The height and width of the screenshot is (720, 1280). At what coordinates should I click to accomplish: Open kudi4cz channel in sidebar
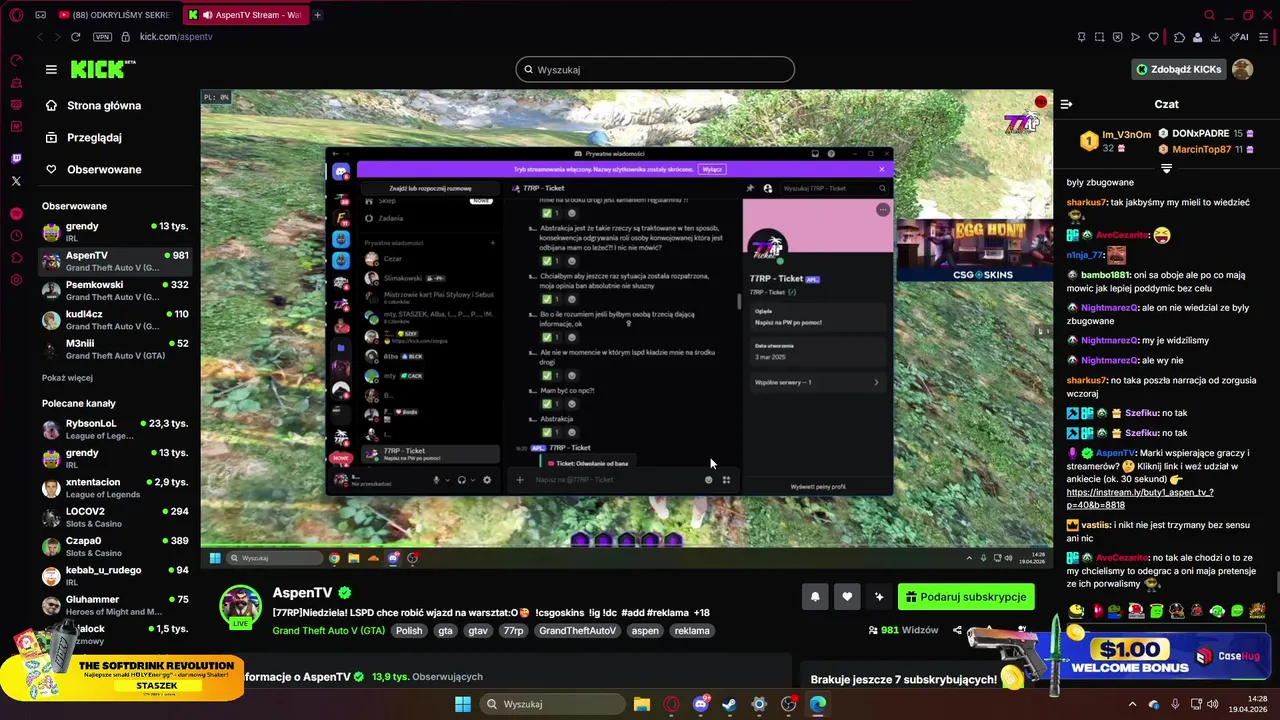click(x=116, y=320)
